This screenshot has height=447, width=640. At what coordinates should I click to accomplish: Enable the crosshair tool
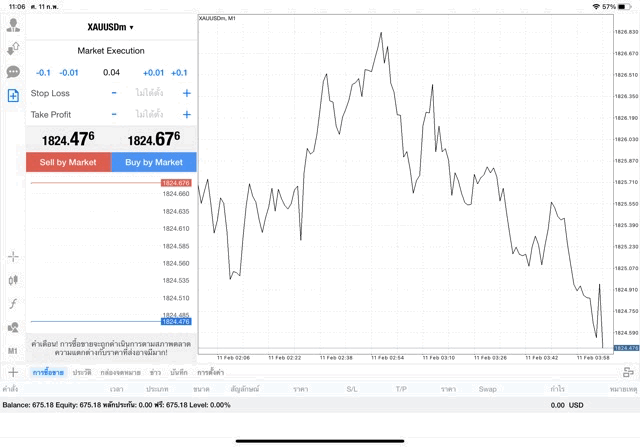[13, 257]
